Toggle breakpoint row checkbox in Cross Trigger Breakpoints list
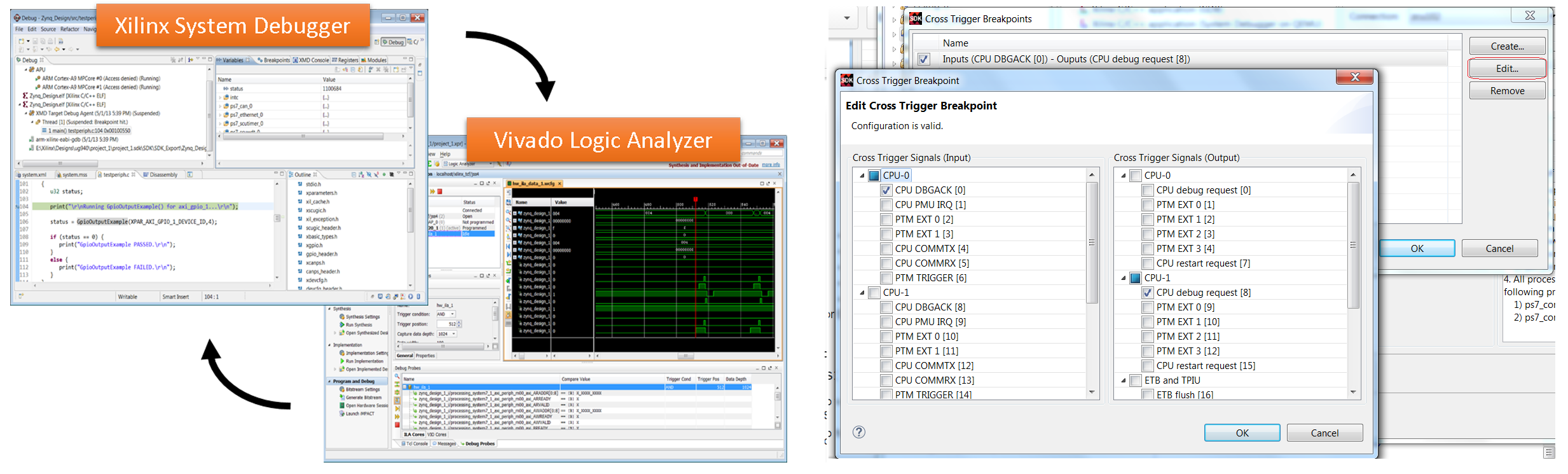The image size is (1568, 474). point(924,59)
